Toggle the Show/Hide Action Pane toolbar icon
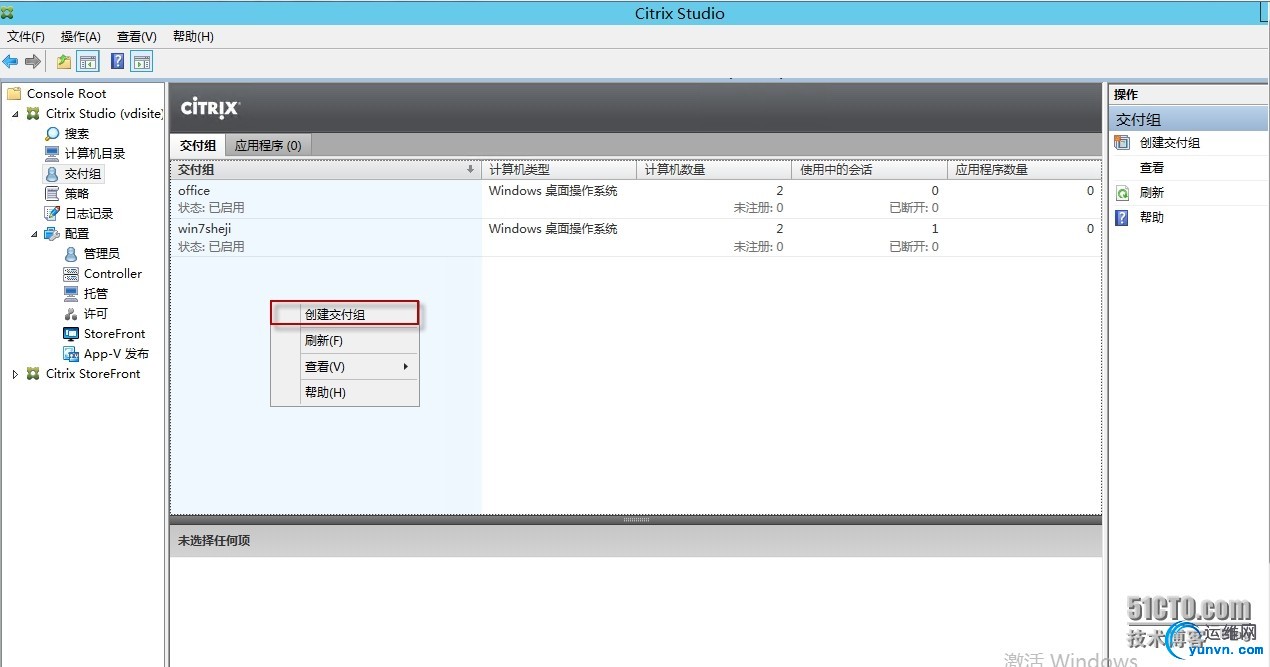 click(142, 62)
